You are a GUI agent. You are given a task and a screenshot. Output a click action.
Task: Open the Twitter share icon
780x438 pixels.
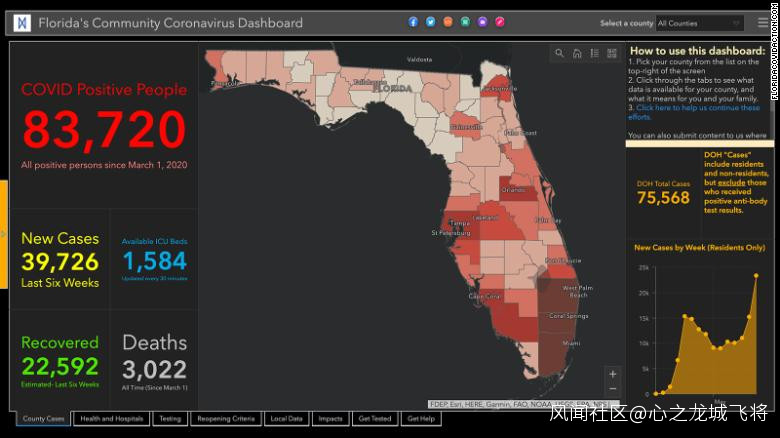(x=430, y=22)
